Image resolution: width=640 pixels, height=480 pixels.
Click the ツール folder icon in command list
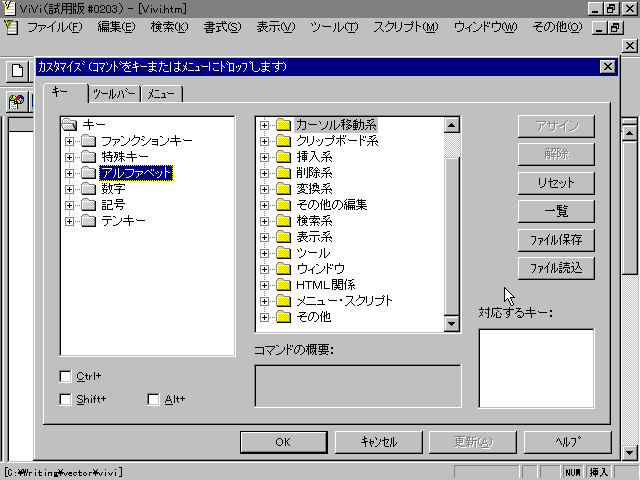(x=283, y=253)
